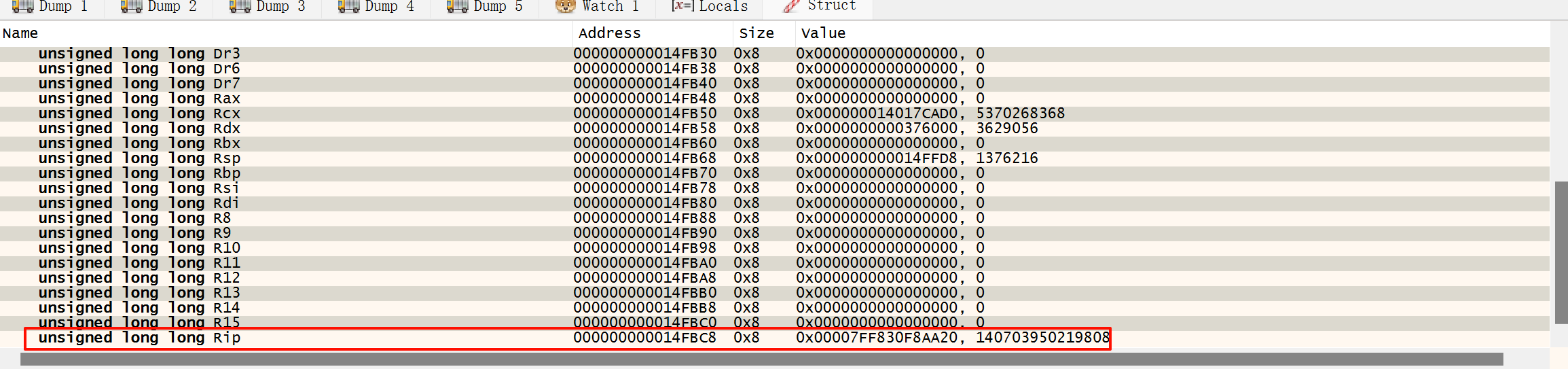
Task: Switch to the Dump 5 tab
Action: [485, 7]
